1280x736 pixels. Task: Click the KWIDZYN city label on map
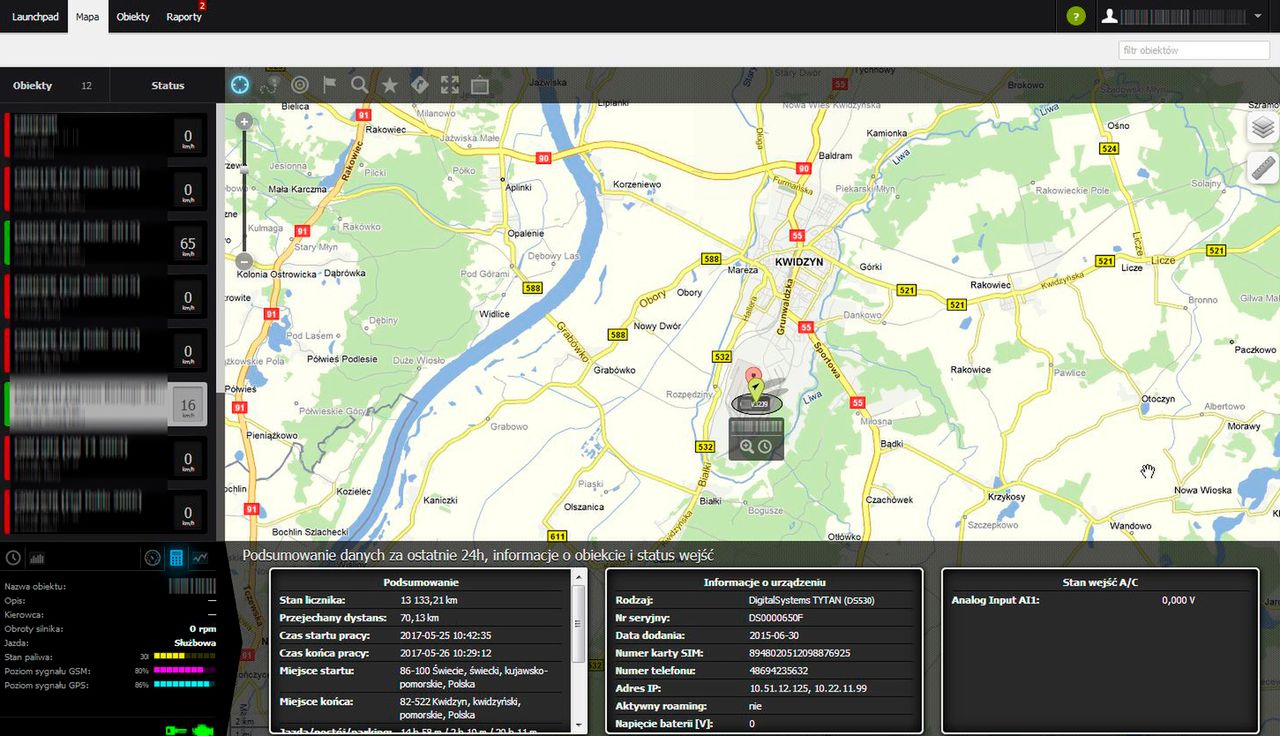pyautogui.click(x=799, y=261)
